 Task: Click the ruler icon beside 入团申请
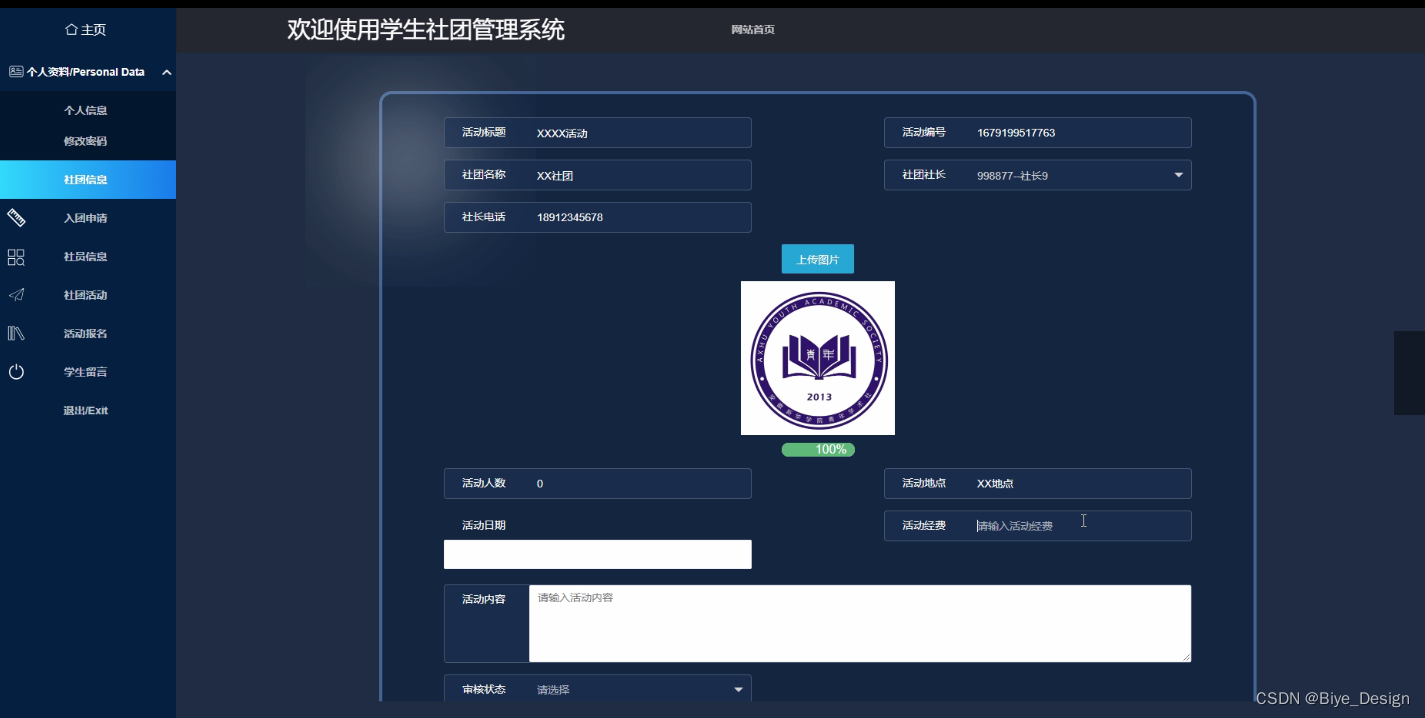click(x=16, y=218)
